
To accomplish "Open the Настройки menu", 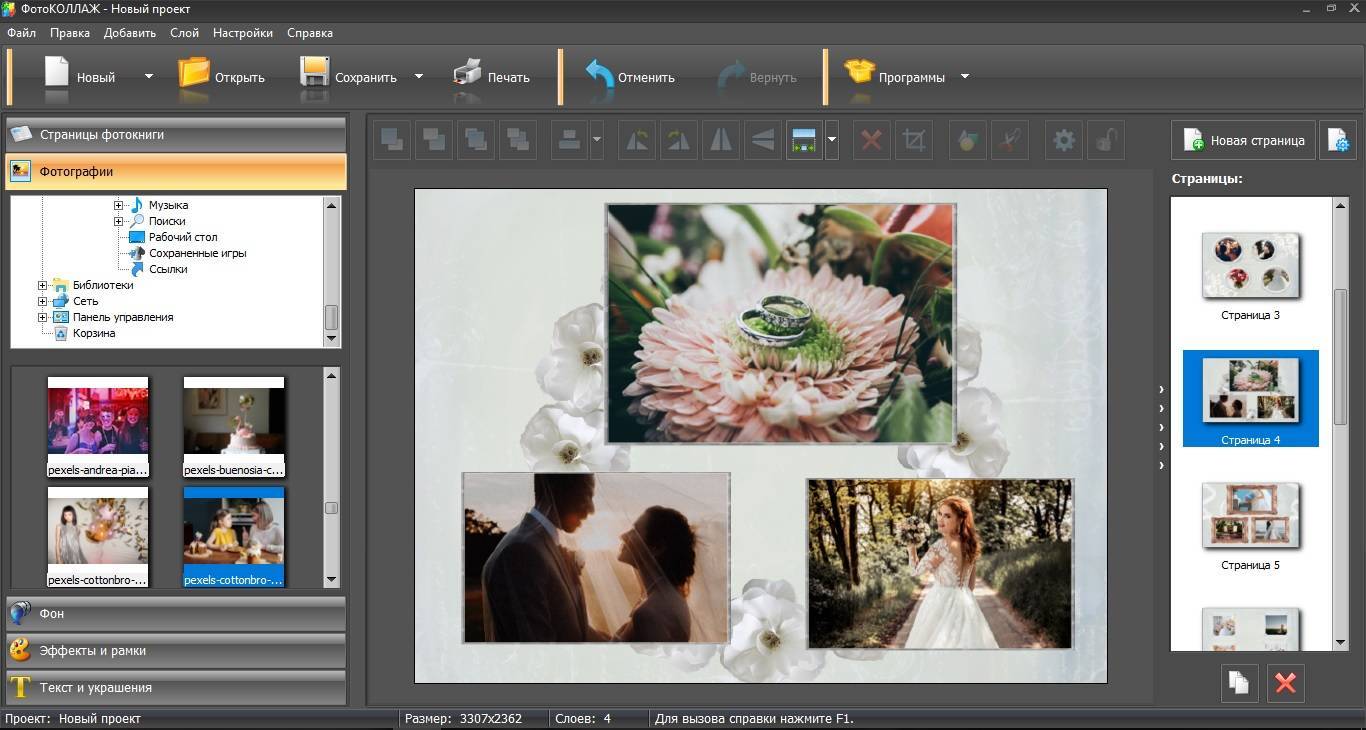I will coord(243,33).
